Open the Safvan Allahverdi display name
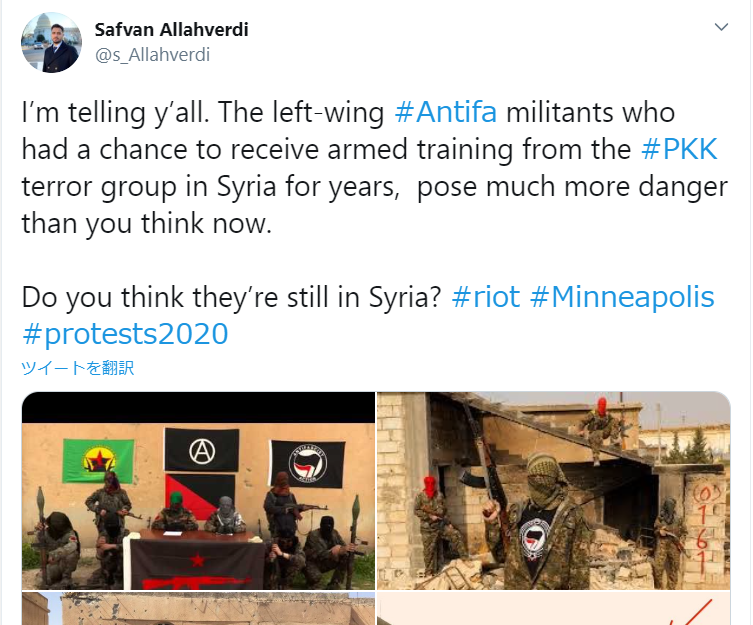Viewport: 753px width, 625px height. (x=171, y=30)
